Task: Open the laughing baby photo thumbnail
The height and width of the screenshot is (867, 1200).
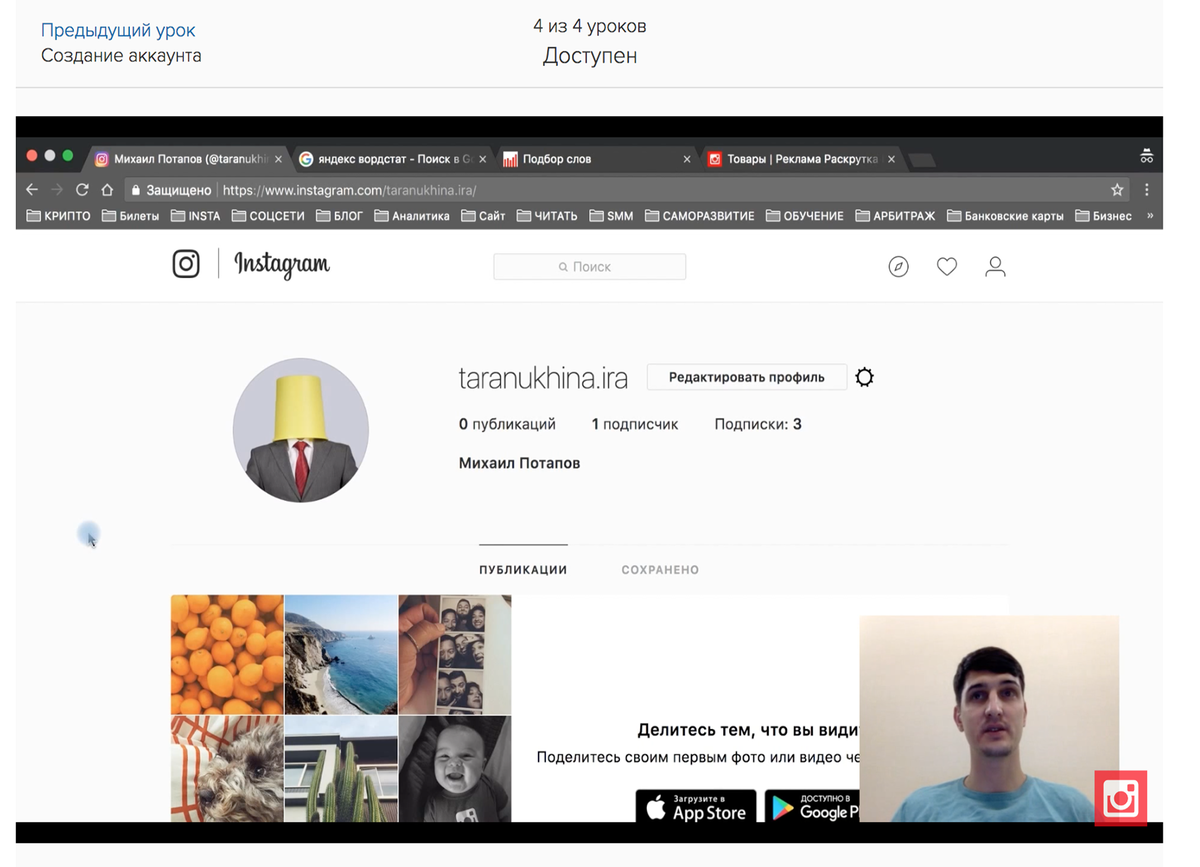Action: click(x=455, y=769)
